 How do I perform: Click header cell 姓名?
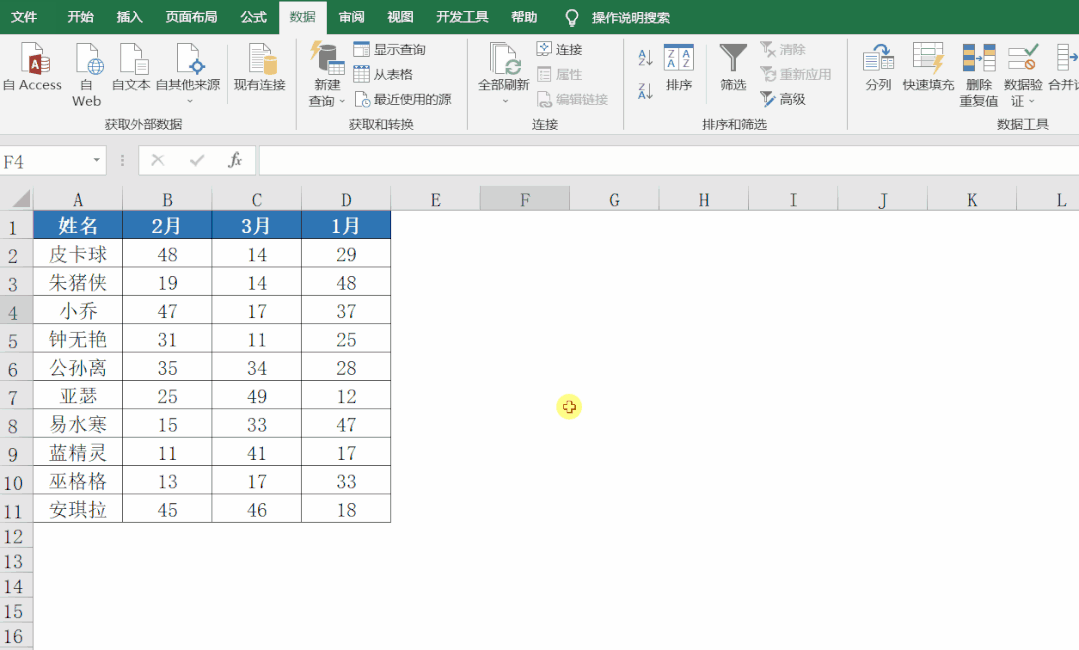tap(78, 226)
